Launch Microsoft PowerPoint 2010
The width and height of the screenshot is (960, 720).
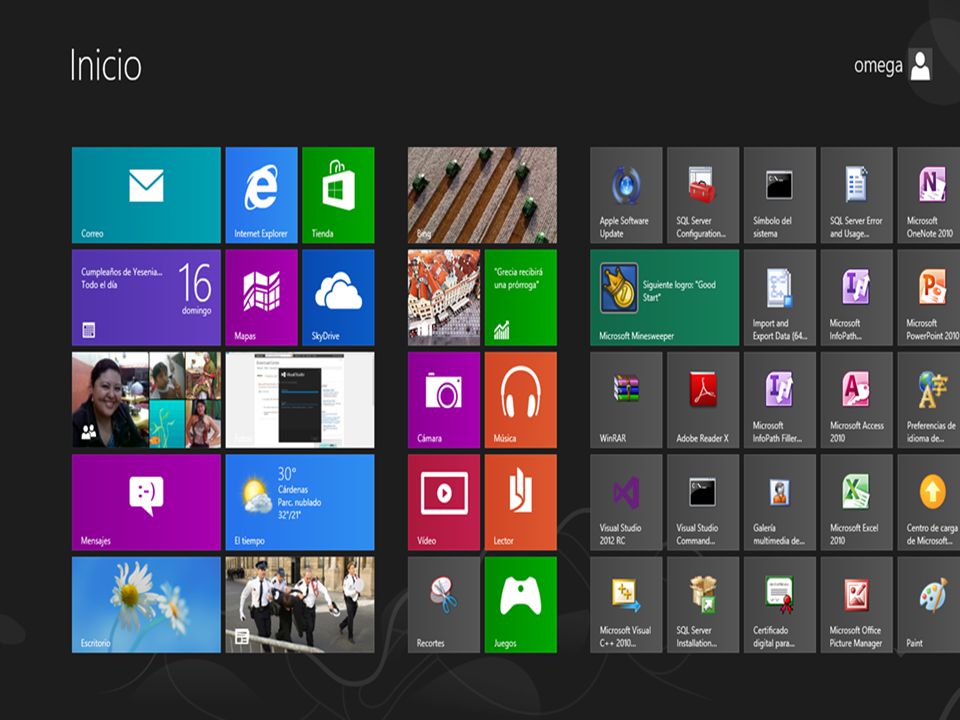(929, 297)
